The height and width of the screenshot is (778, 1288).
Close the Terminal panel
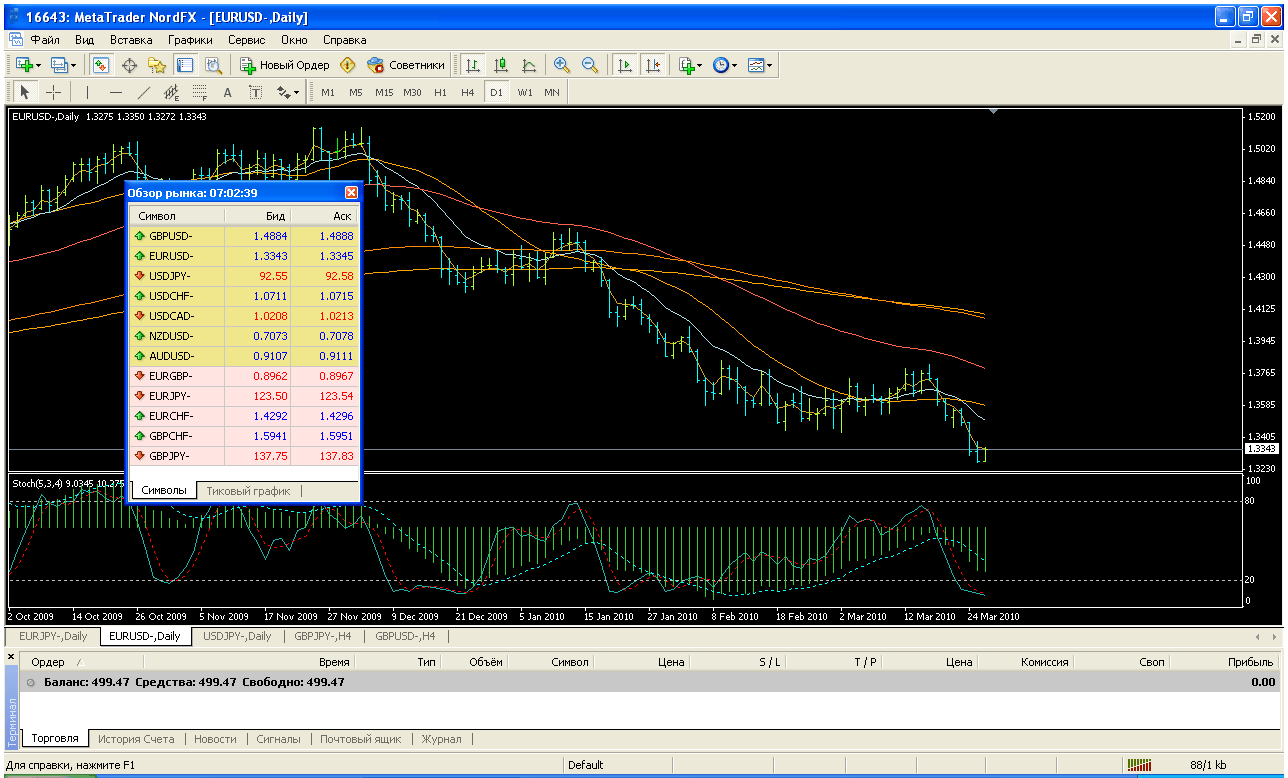coord(12,656)
